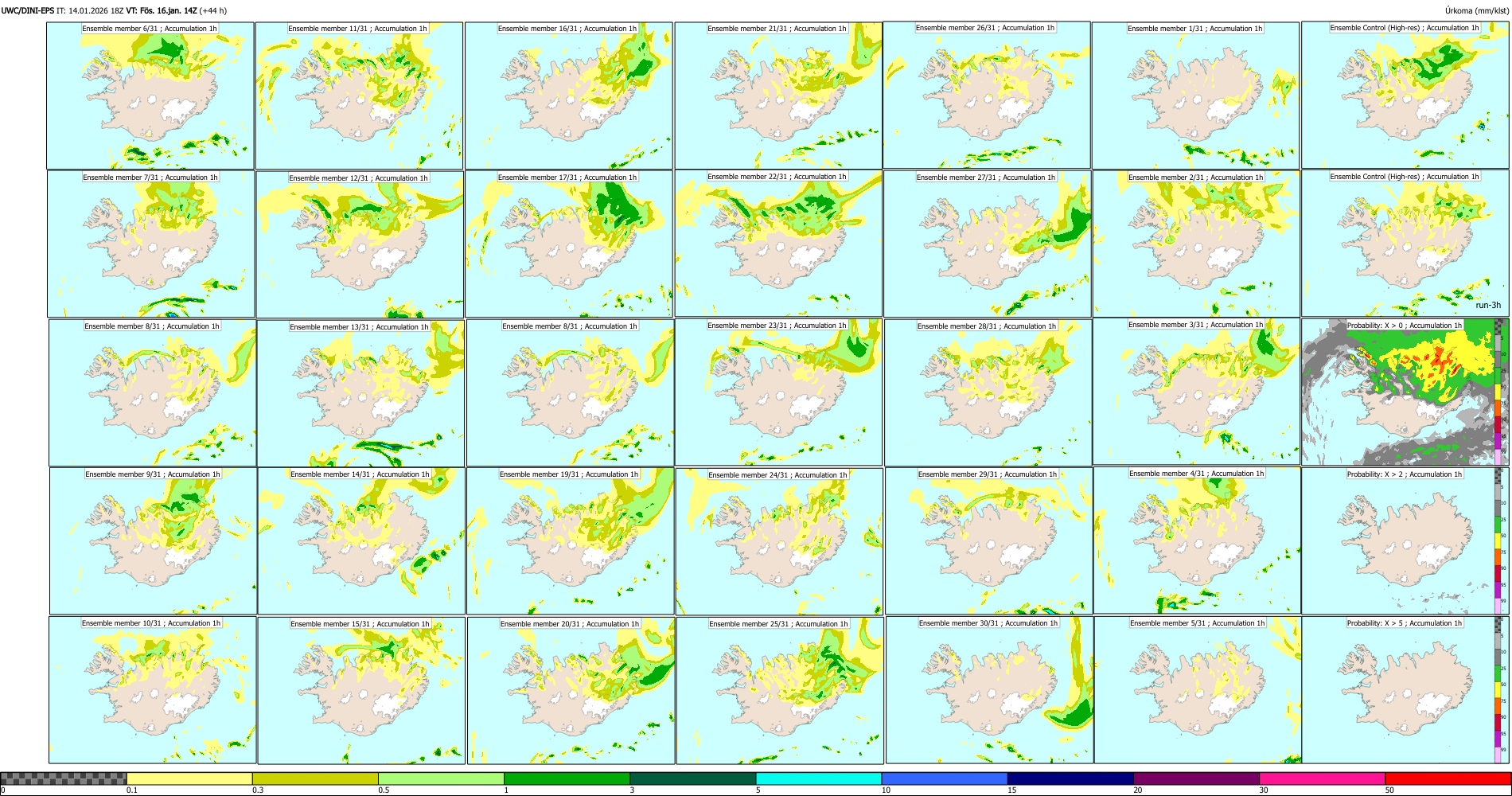1512x796 pixels.
Task: Click the checkered 0–0.1 legend swatch
Action: pyautogui.click(x=64, y=778)
